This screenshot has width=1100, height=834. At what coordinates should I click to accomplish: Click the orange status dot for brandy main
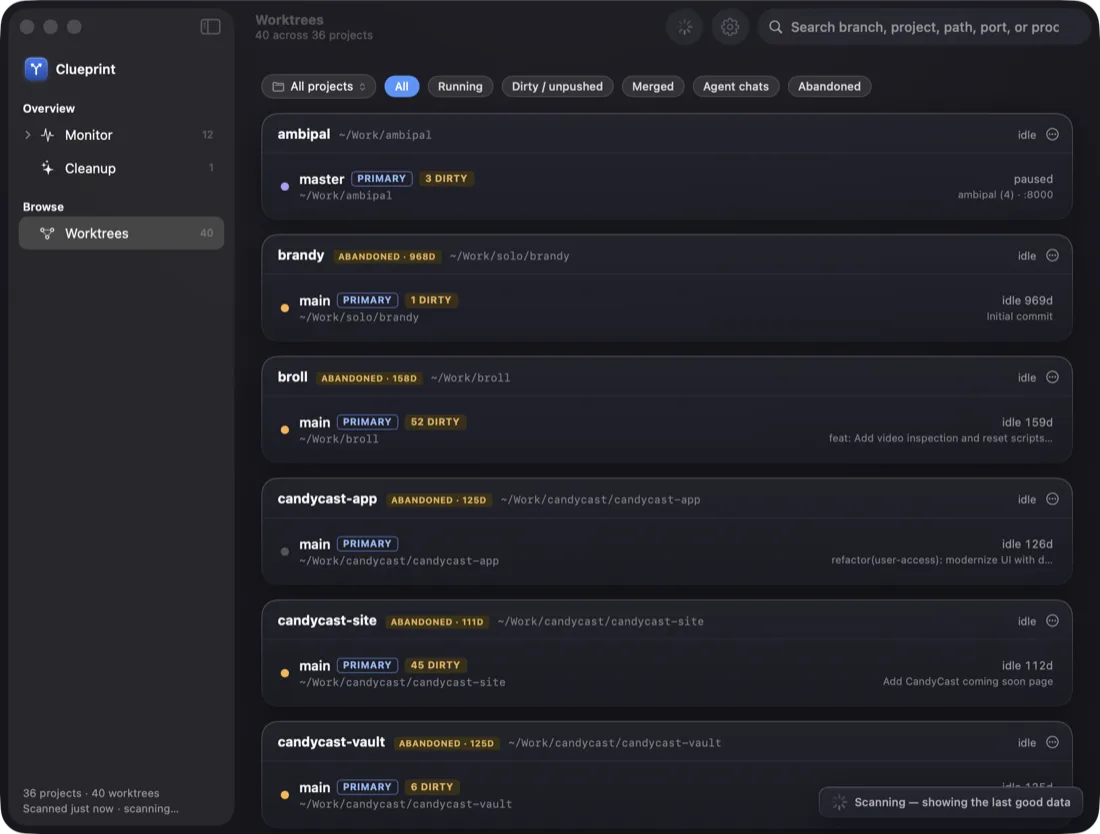click(285, 308)
